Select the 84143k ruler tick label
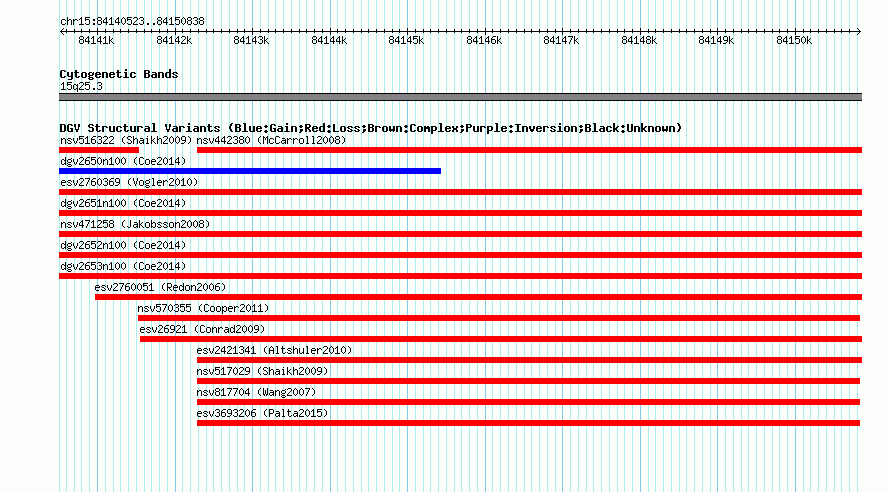Screen dimensions: 890x492 [251, 40]
